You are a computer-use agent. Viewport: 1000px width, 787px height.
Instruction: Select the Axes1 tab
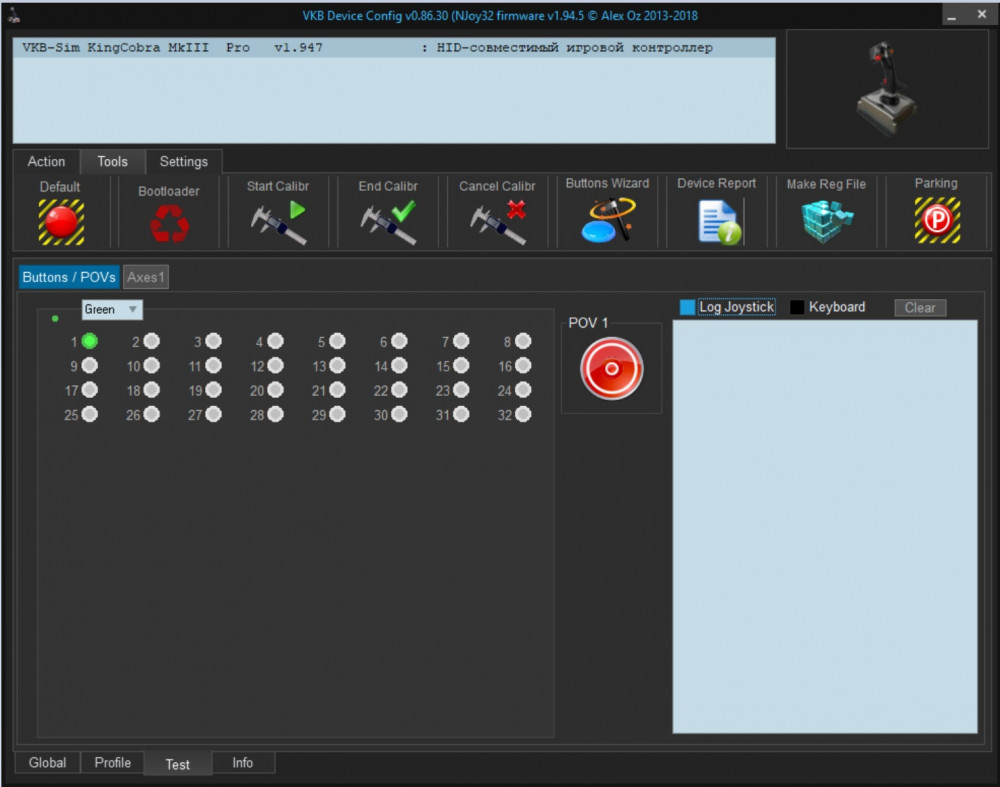(x=146, y=277)
